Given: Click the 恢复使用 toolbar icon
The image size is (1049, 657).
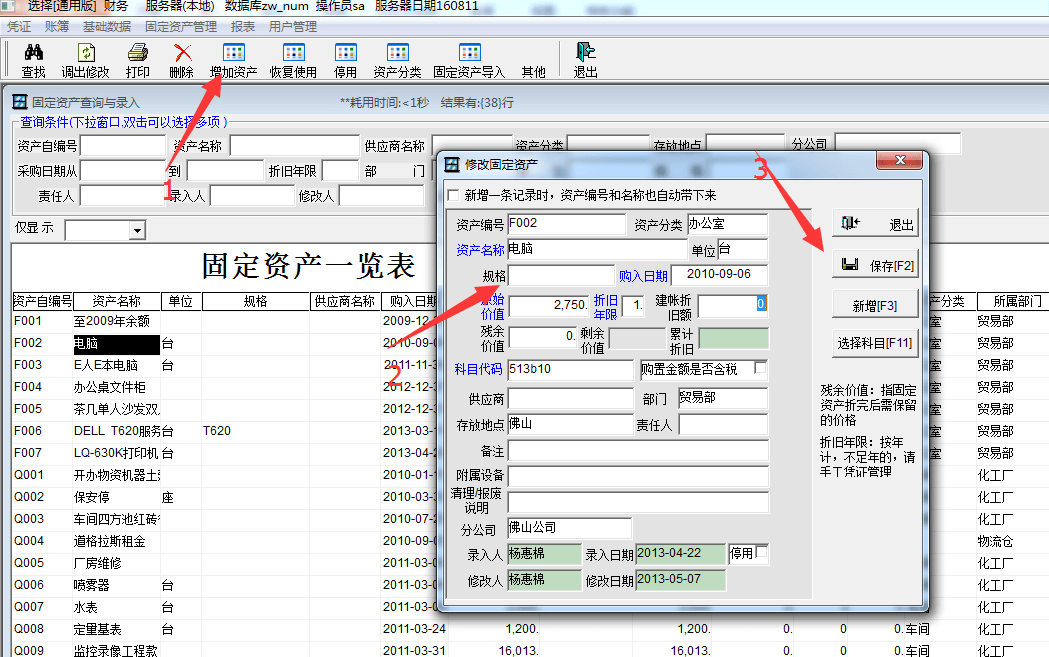Looking at the screenshot, I should coord(293,53).
